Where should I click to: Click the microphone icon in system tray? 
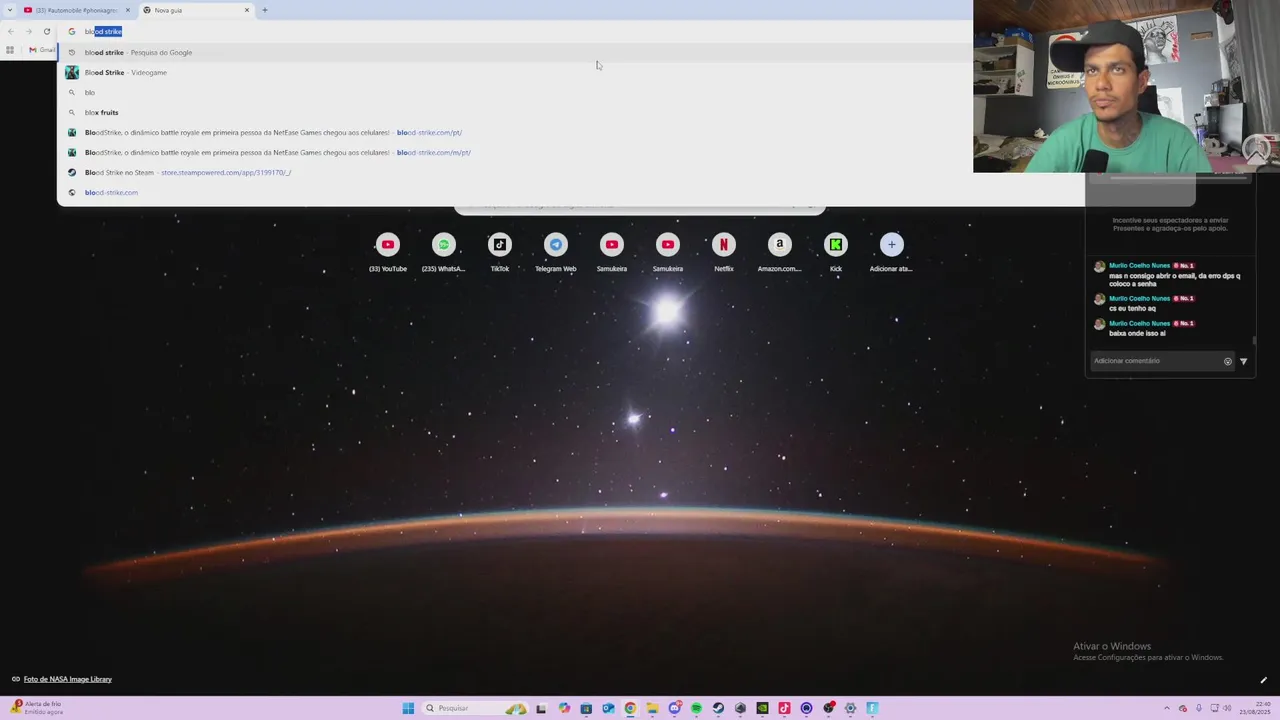(x=1199, y=708)
